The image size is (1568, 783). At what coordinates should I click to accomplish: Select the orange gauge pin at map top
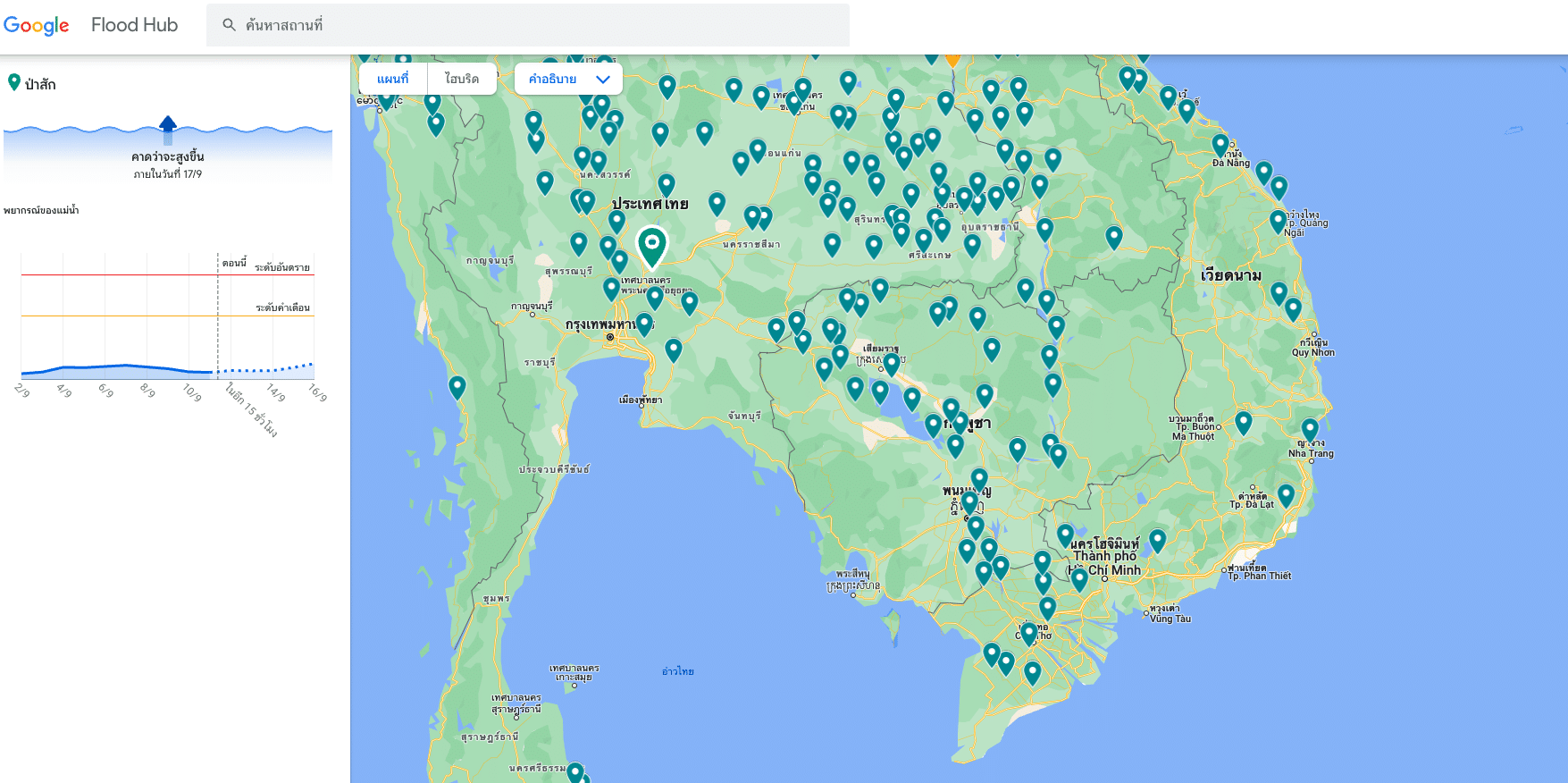pos(952,59)
